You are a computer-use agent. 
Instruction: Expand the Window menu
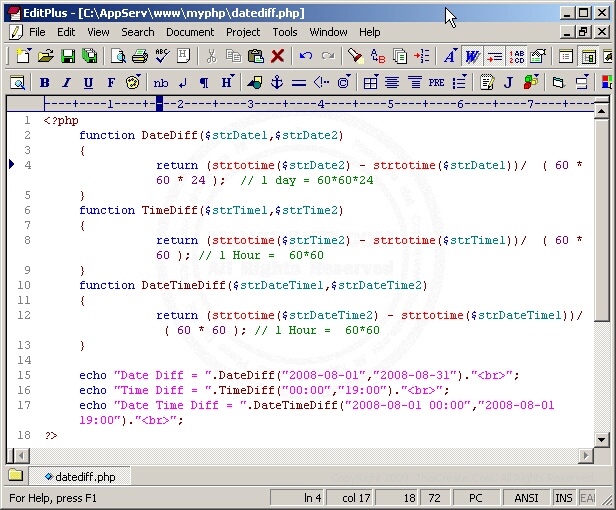click(x=328, y=32)
